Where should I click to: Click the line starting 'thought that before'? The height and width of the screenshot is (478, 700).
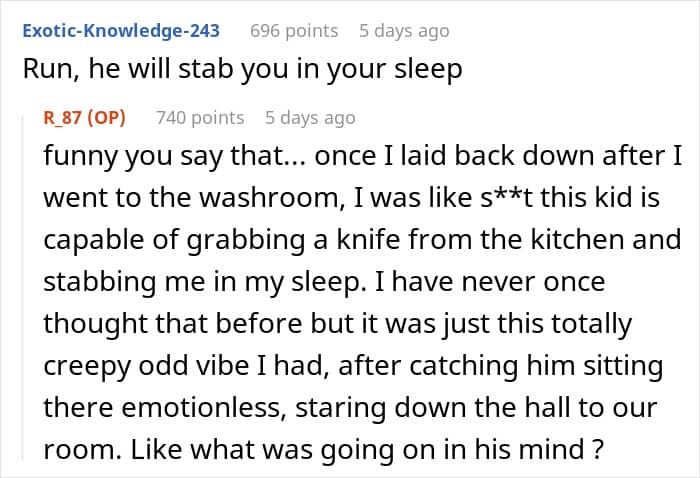coord(338,324)
